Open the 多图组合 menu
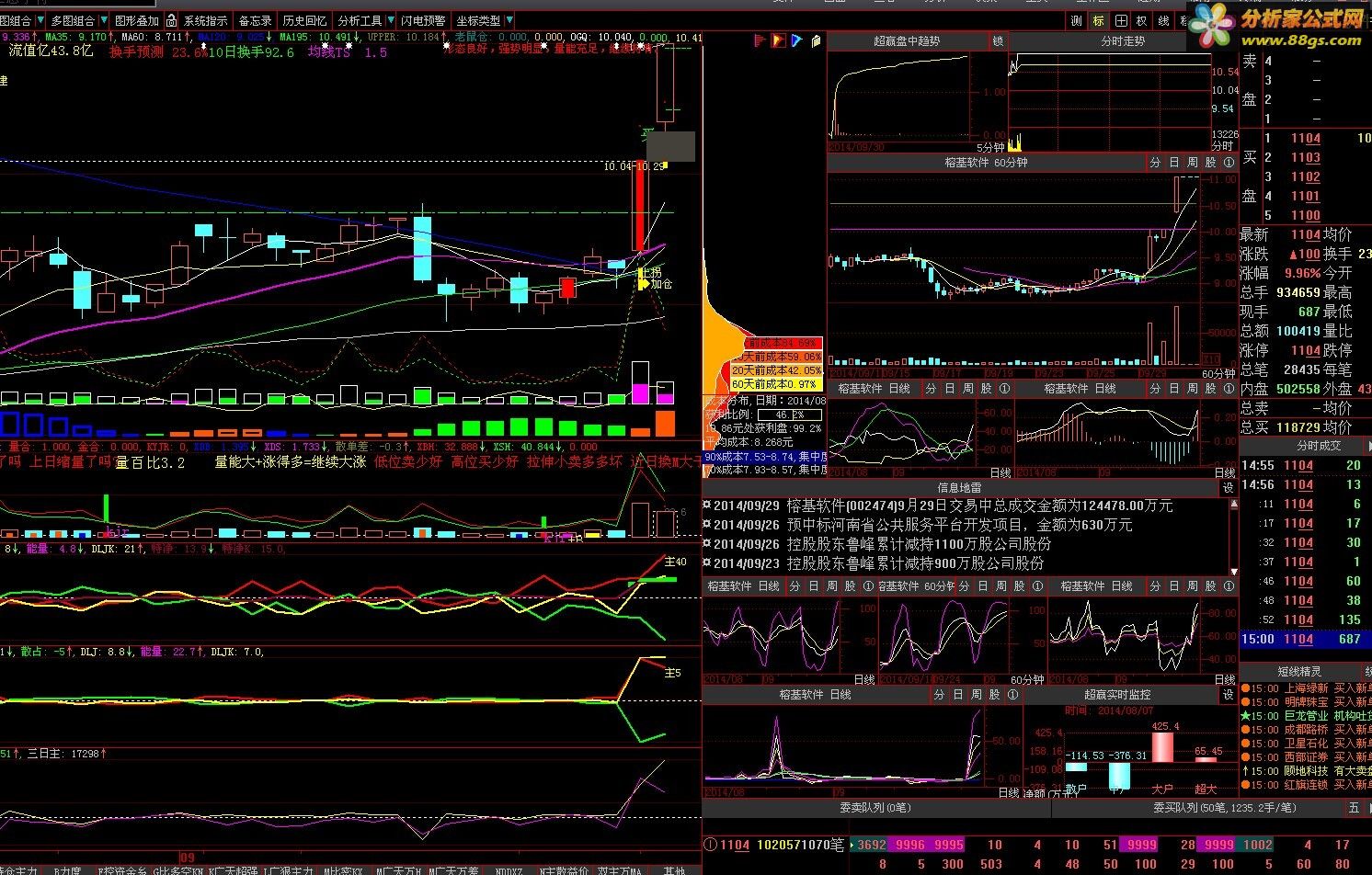The image size is (1372, 875). tap(73, 20)
